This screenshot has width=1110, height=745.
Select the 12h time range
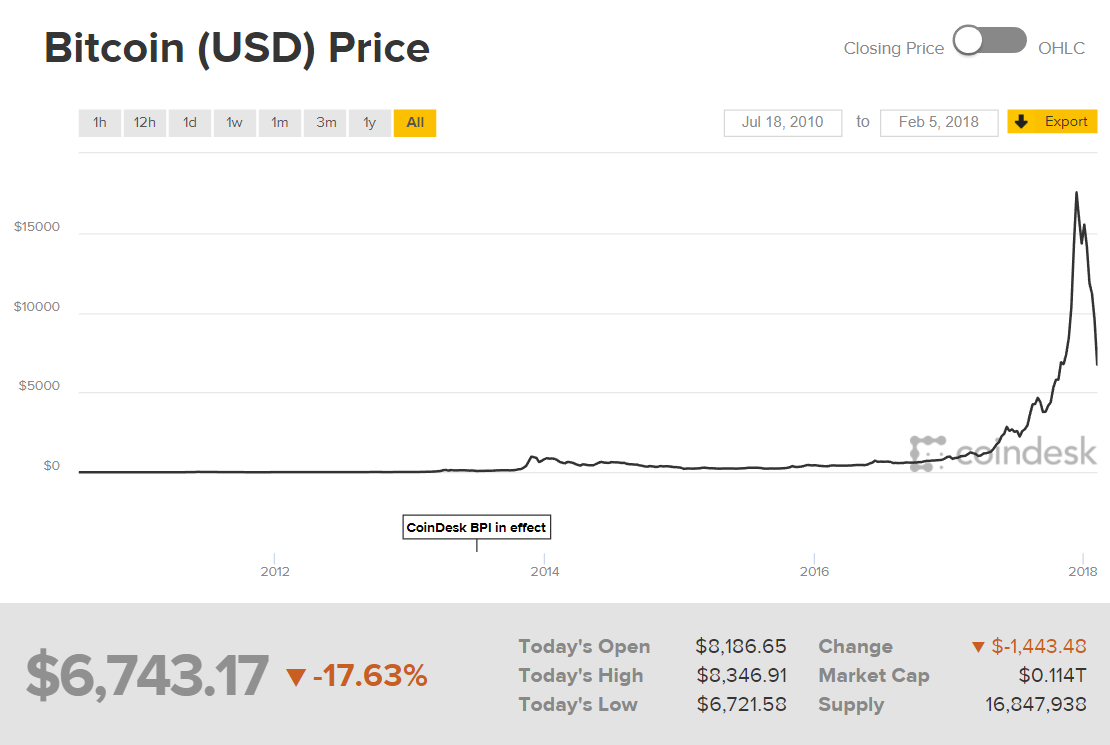(145, 123)
